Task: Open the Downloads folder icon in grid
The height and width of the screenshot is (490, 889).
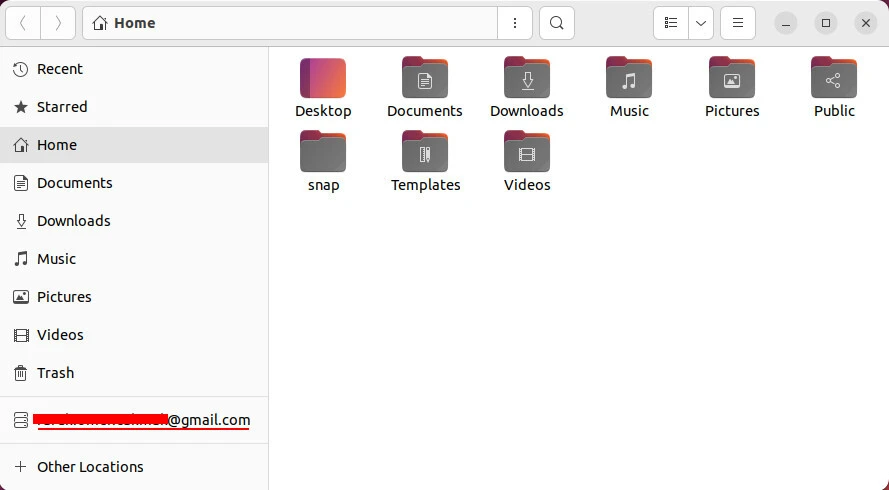Action: 527,78
